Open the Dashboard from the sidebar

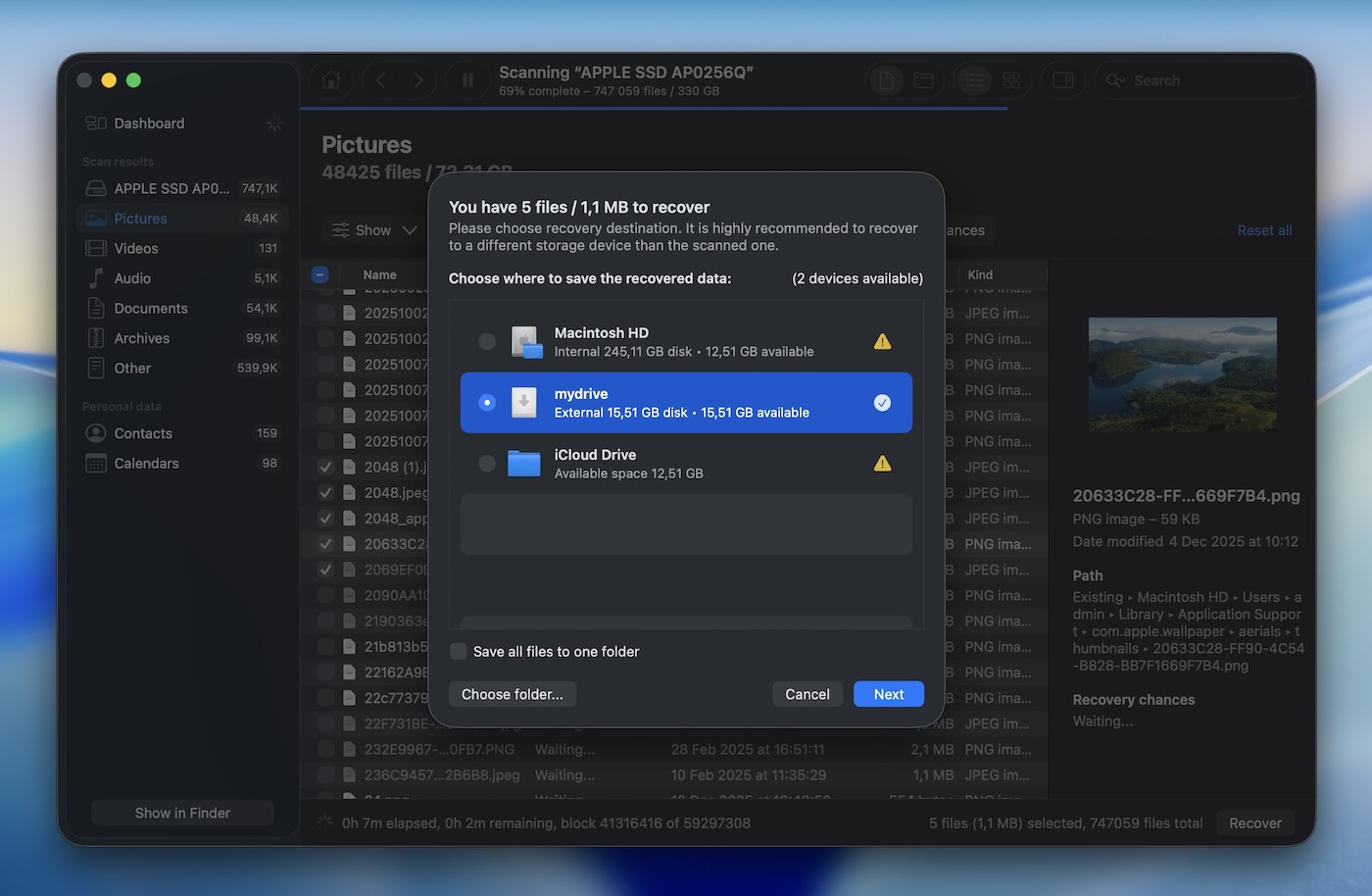[x=148, y=123]
